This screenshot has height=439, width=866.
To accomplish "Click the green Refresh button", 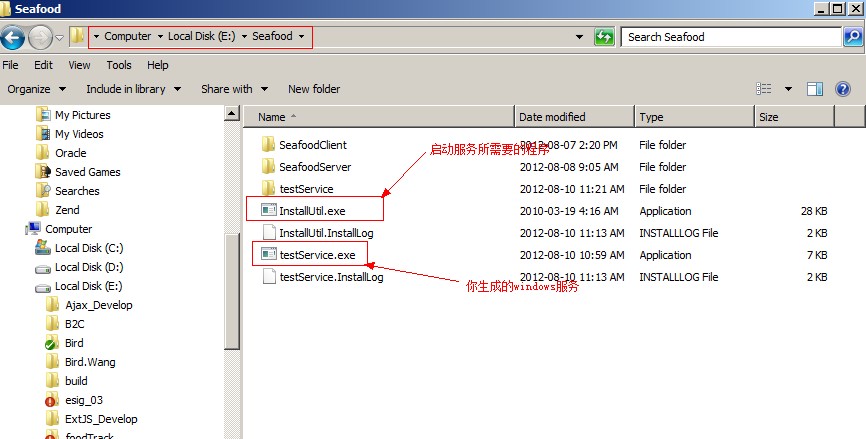I will (604, 37).
